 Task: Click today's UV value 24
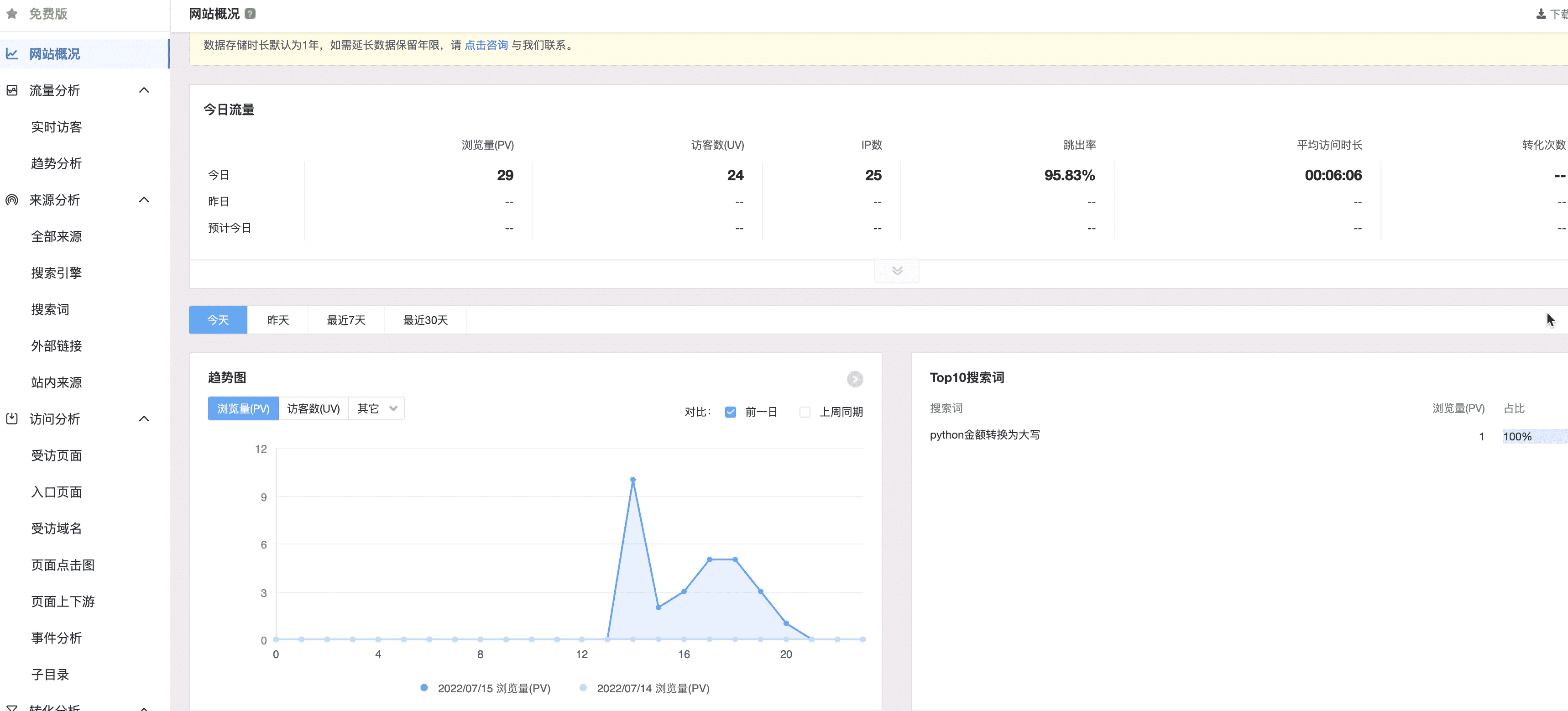(735, 175)
